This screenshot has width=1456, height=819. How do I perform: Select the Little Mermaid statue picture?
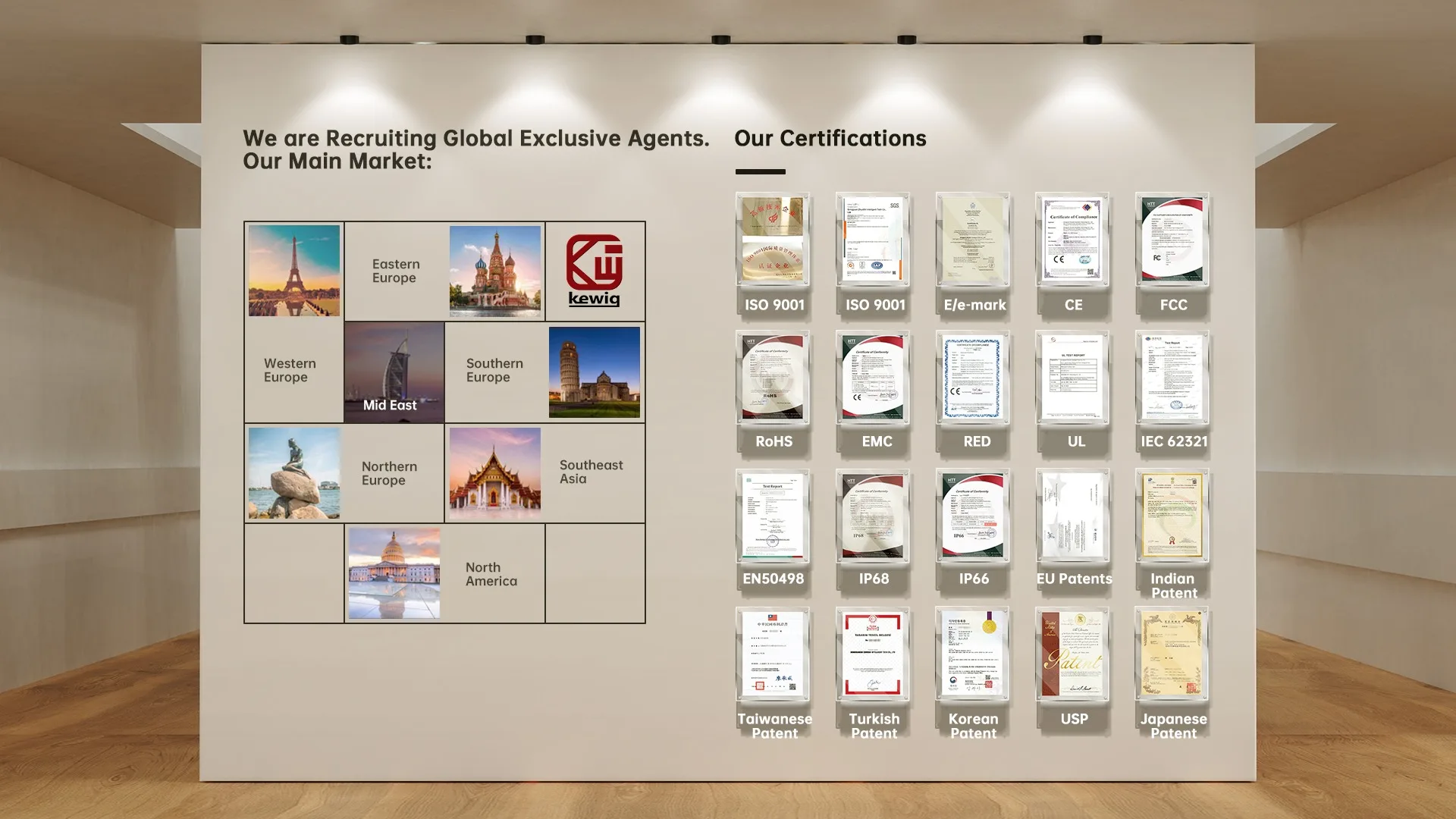[294, 472]
